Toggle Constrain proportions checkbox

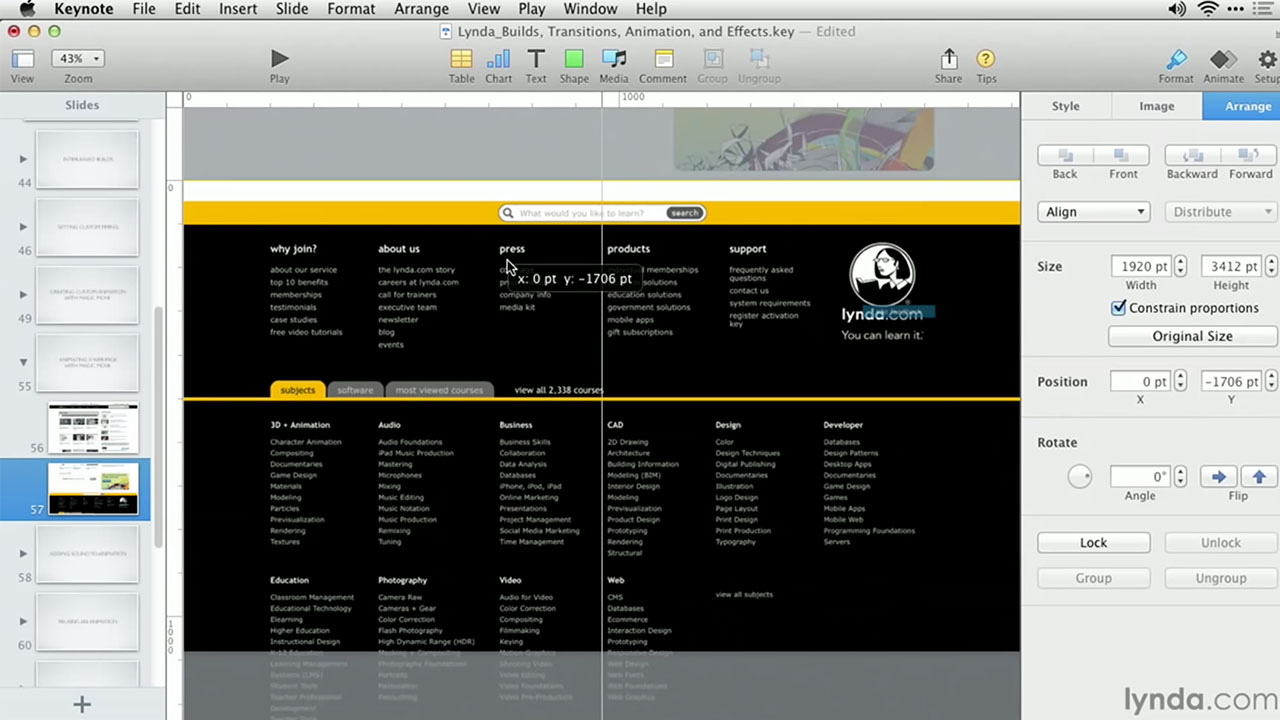(1118, 308)
